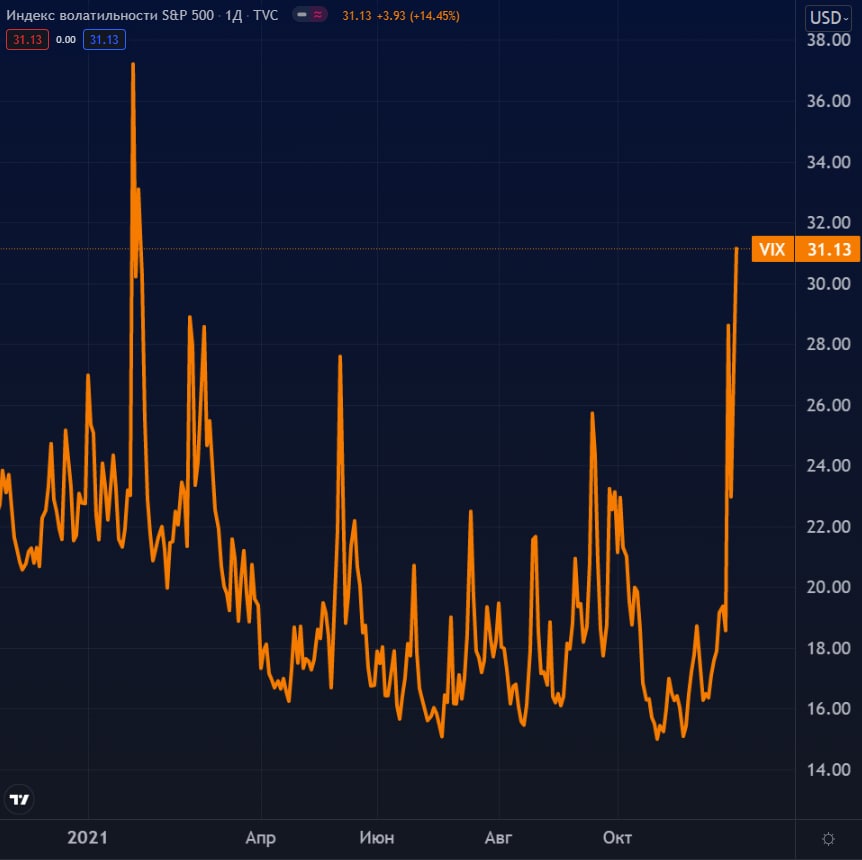
Task: Click the Апр time axis label
Action: (261, 837)
